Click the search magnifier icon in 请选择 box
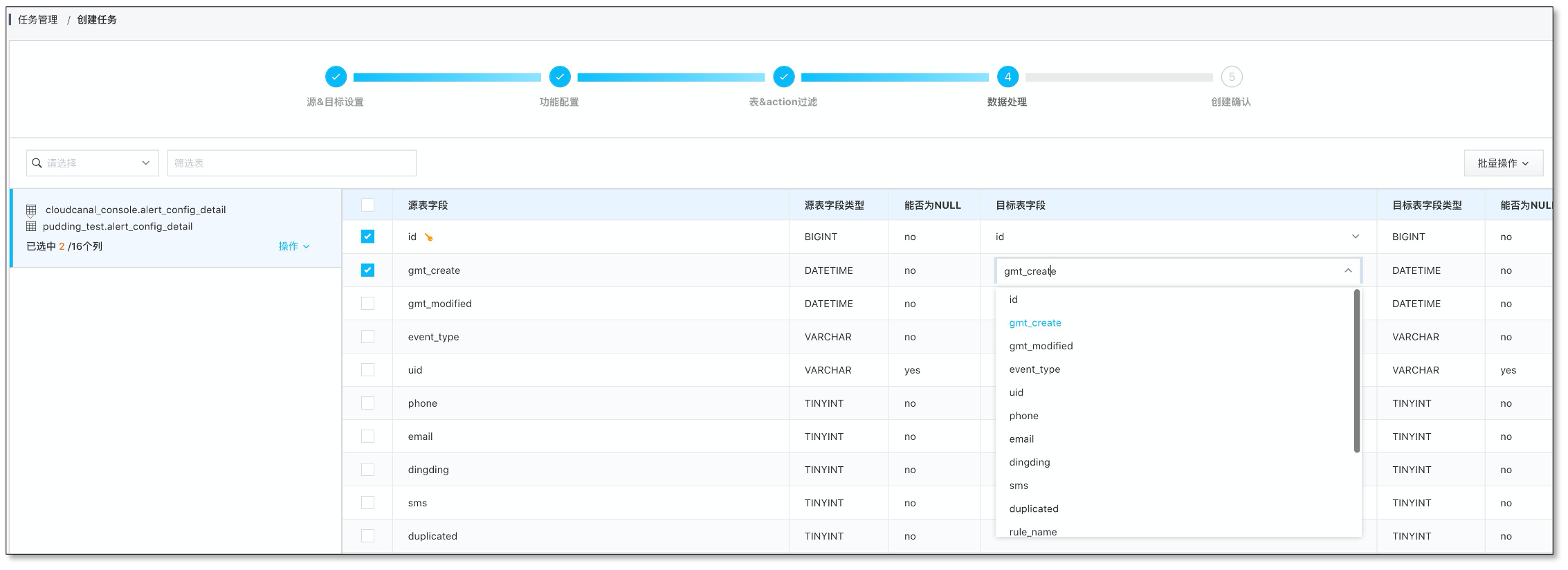 tap(37, 163)
